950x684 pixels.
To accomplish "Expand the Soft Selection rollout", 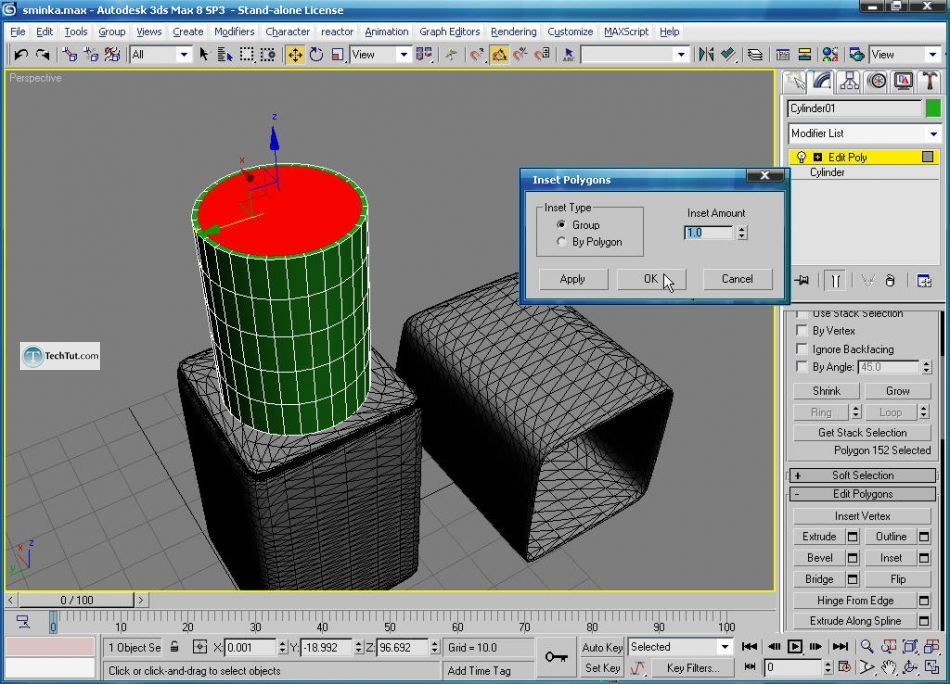I will tap(862, 475).
